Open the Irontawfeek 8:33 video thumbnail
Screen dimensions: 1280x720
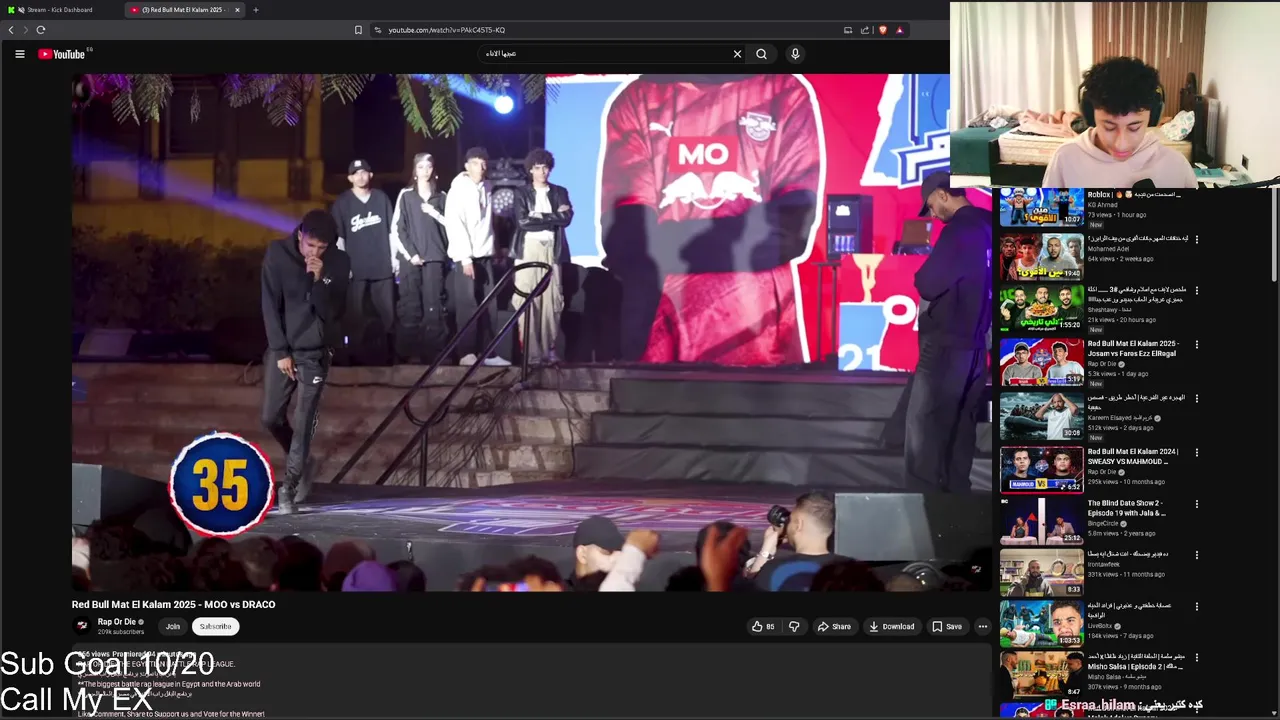coord(1041,571)
